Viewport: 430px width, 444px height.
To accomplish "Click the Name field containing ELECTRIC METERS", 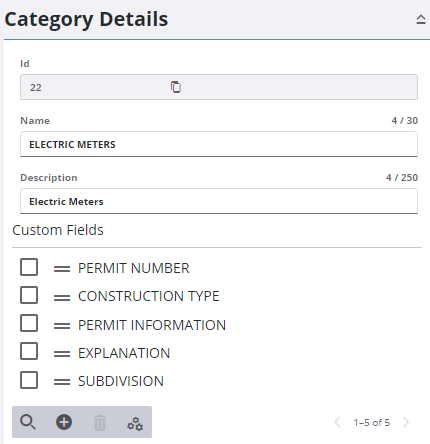I will [219, 144].
